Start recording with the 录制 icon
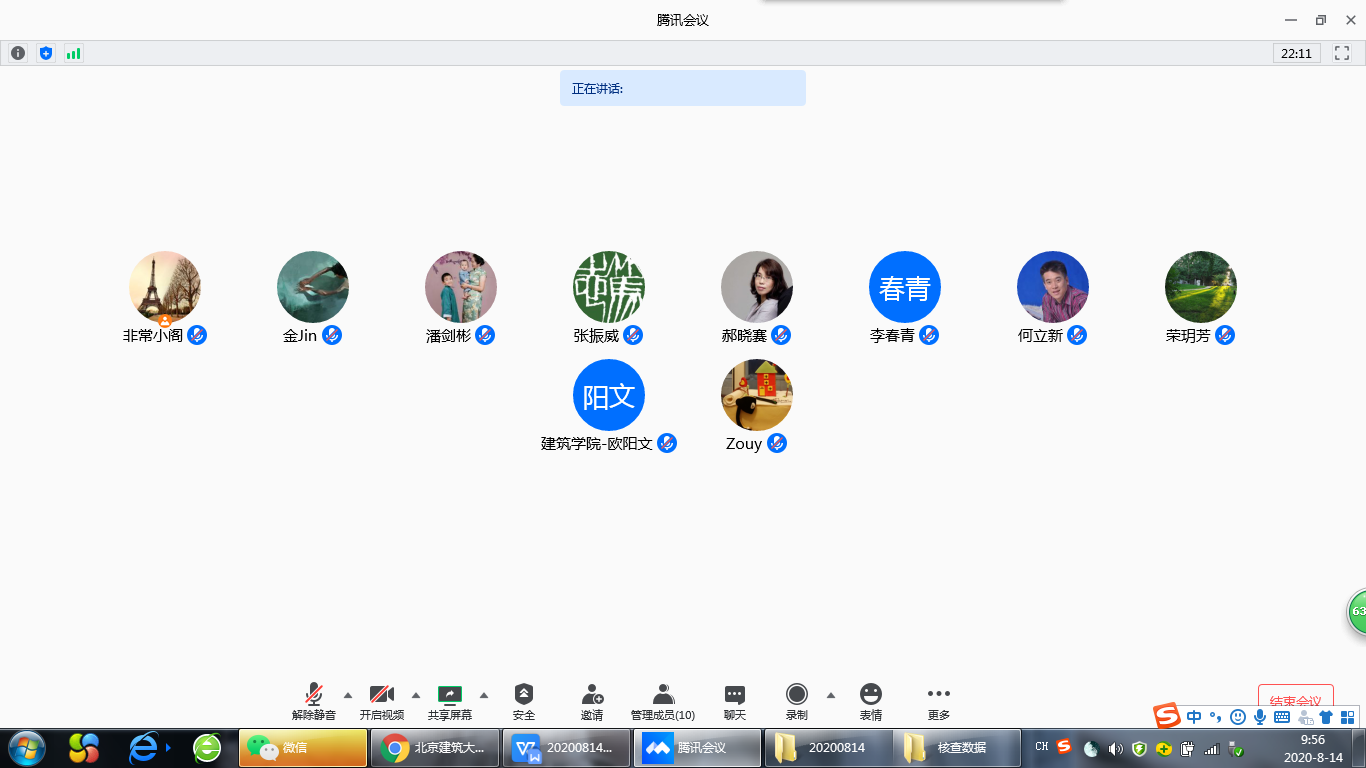This screenshot has height=768, width=1366. pyautogui.click(x=796, y=695)
